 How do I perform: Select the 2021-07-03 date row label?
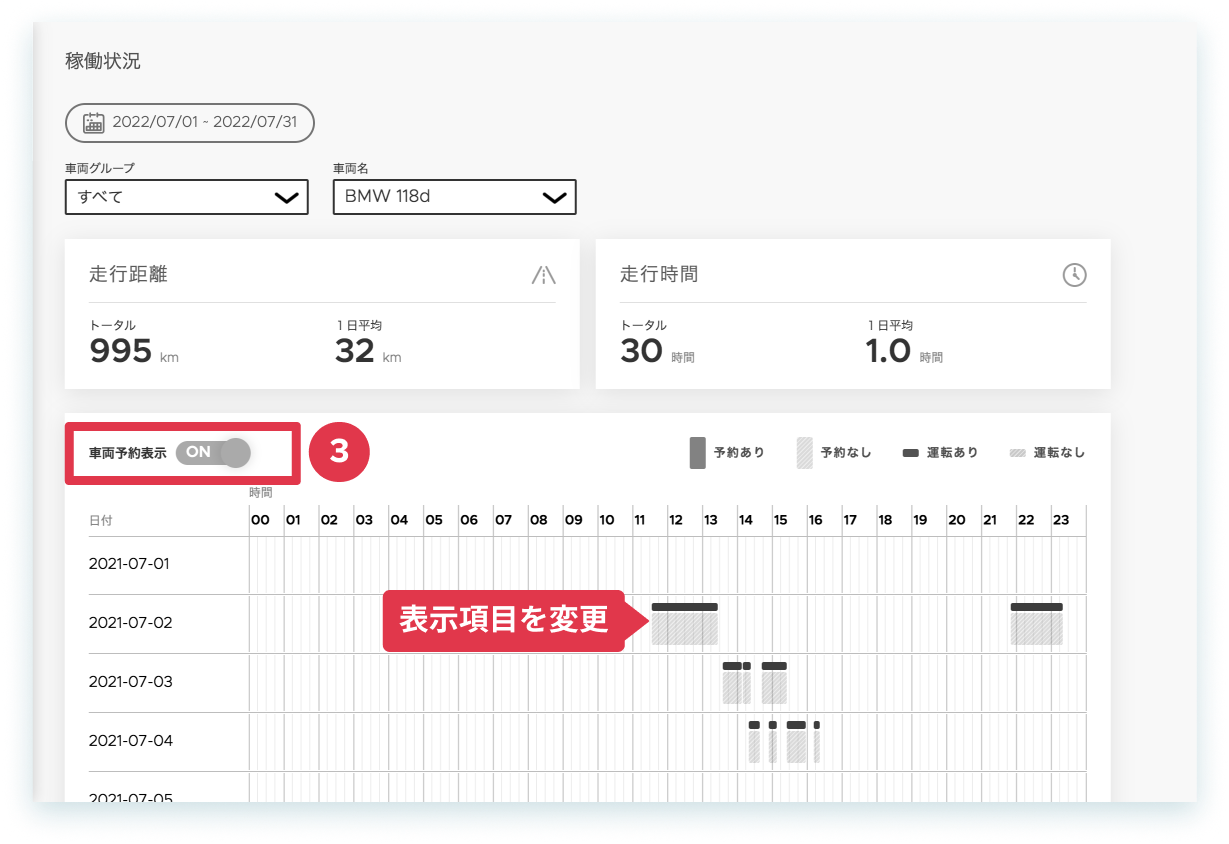[x=130, y=682]
